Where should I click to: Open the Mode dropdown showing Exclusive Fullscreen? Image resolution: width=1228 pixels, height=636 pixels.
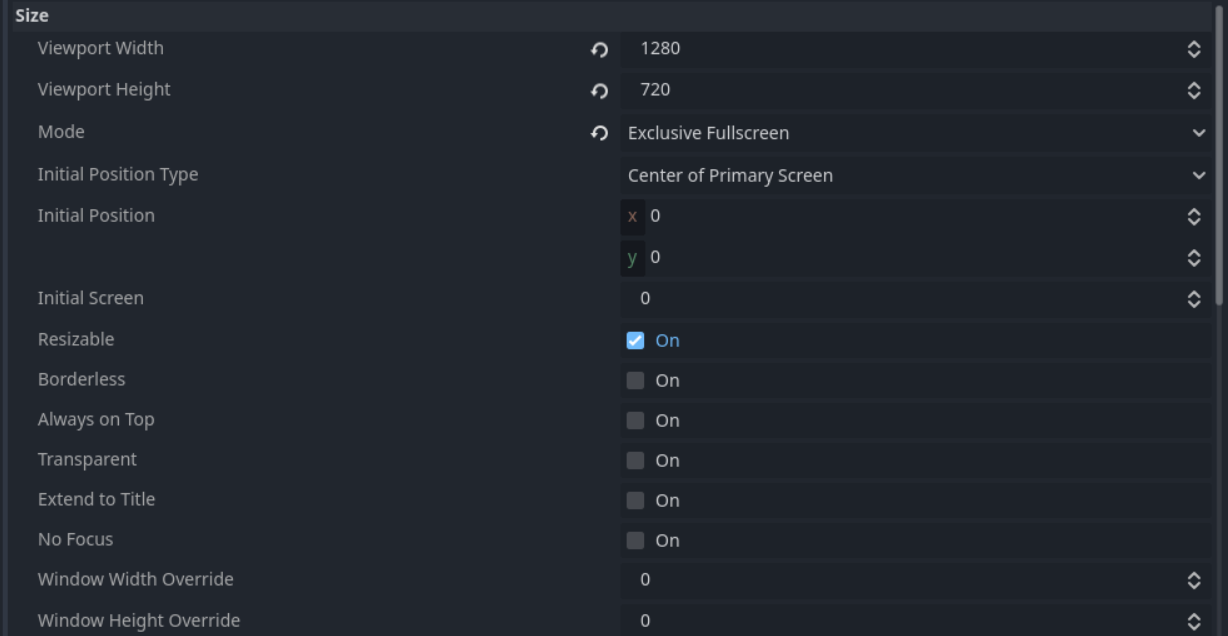[916, 133]
